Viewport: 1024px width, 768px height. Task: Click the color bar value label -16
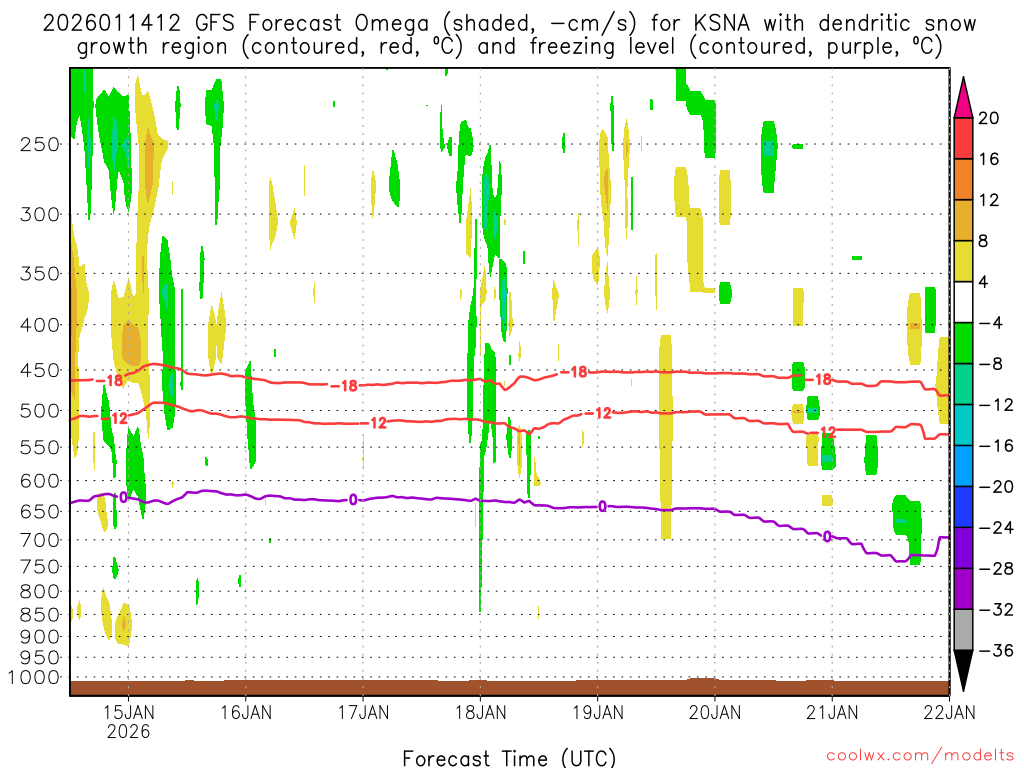pos(996,446)
